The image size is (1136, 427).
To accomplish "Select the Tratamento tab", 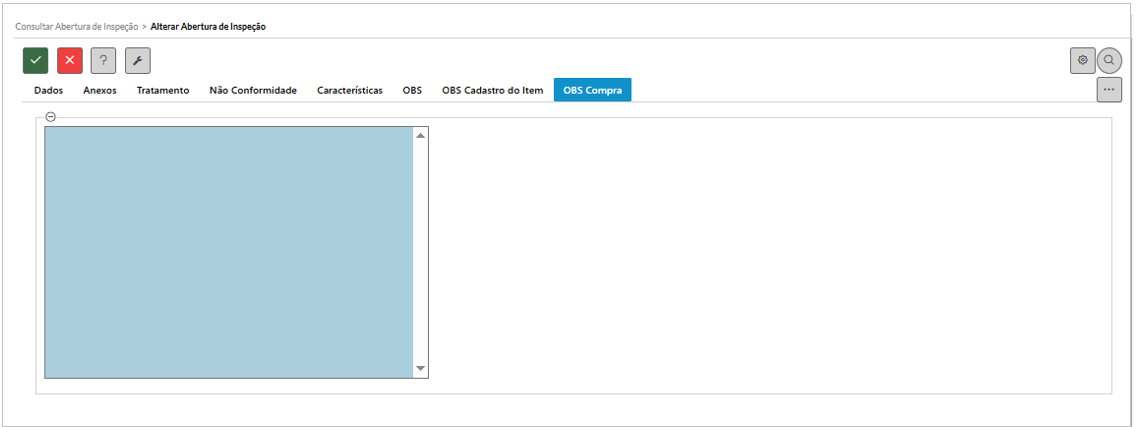I will (163, 90).
